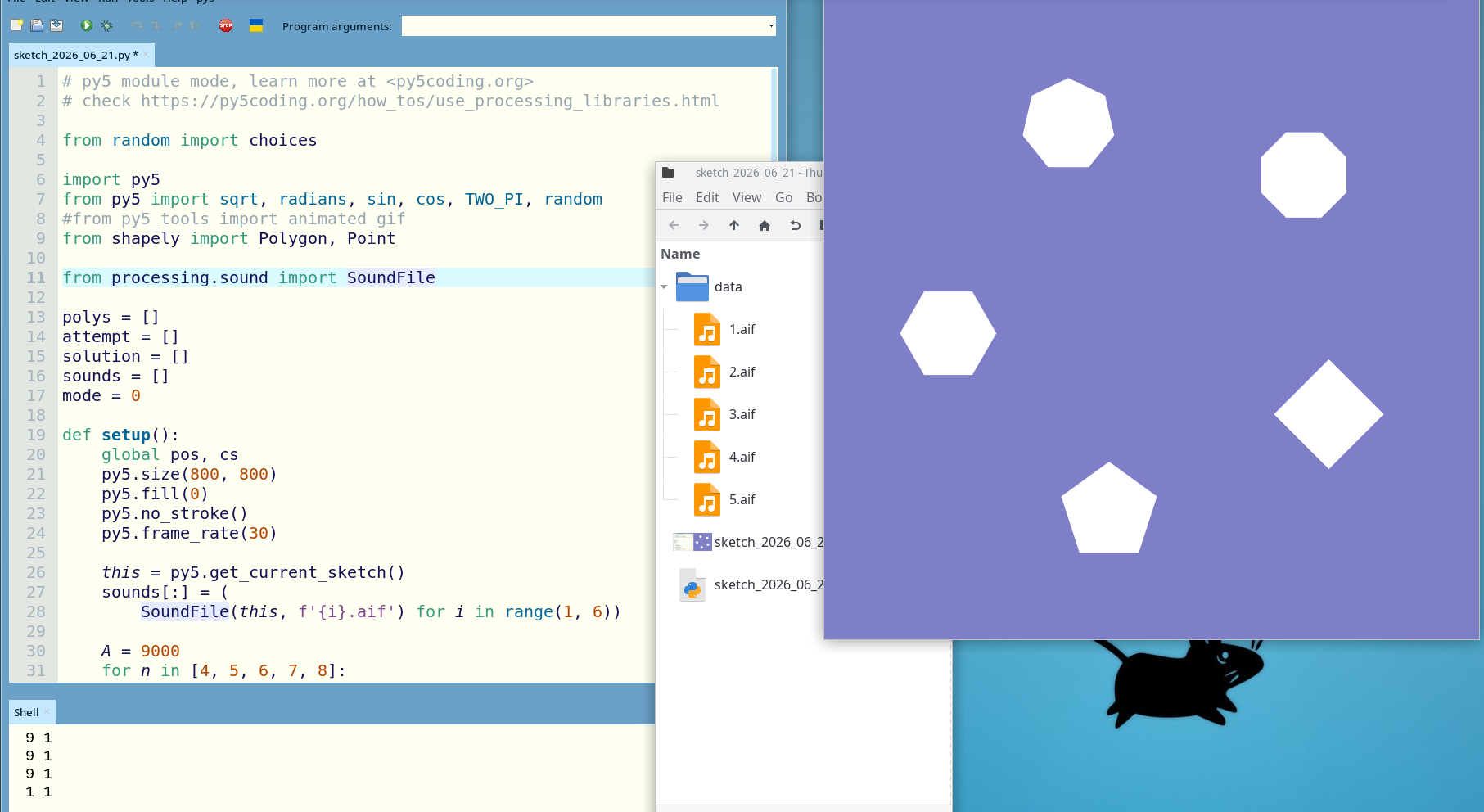Click 'SoundFile' on code line 11
Screen dimensions: 1484x812
[390, 277]
